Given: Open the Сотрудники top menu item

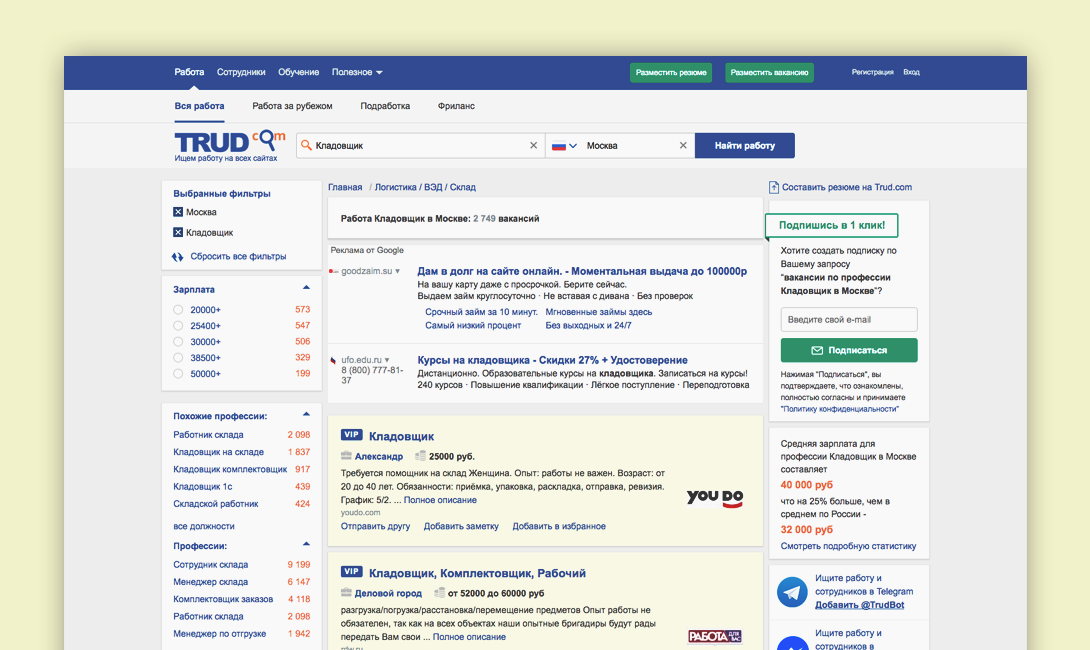Looking at the screenshot, I should tap(241, 72).
